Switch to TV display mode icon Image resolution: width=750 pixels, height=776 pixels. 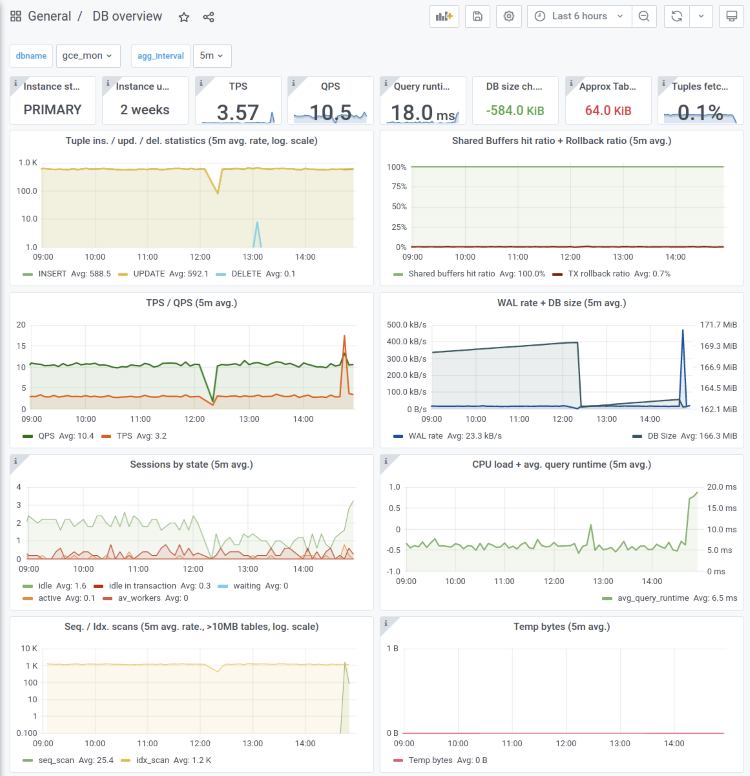pyautogui.click(x=732, y=17)
